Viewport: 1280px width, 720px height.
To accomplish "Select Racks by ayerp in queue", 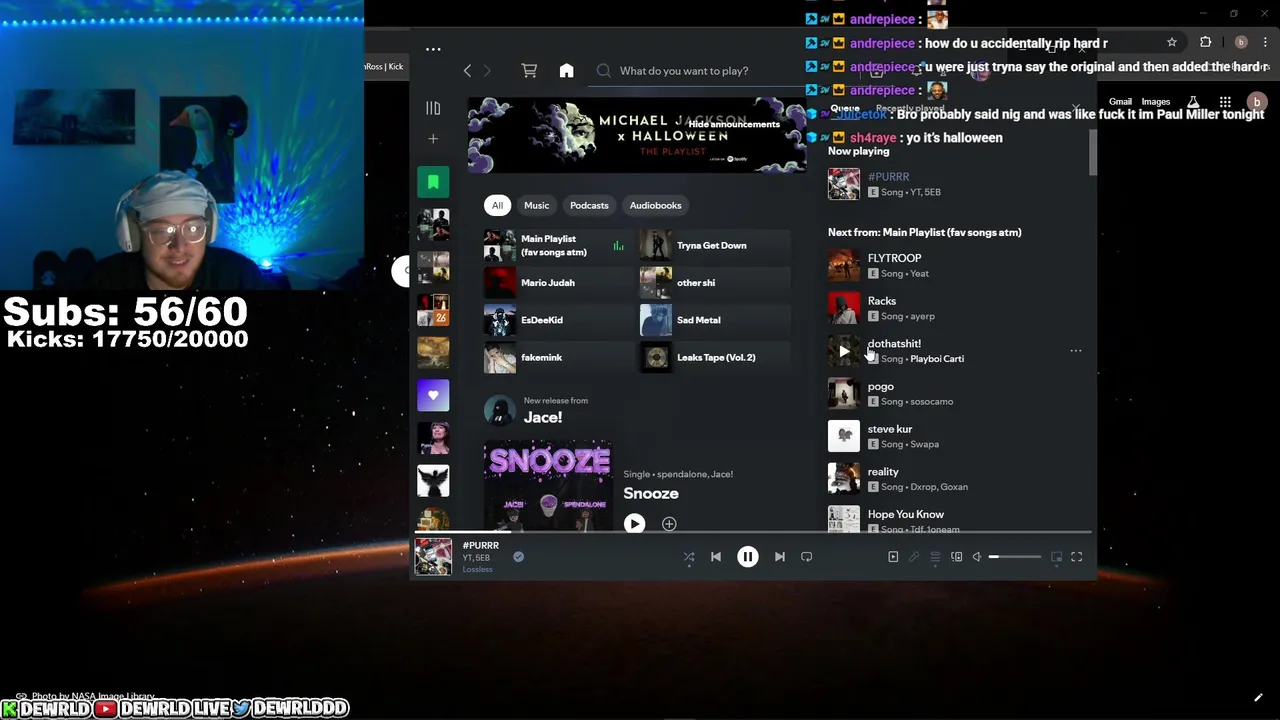I will tap(950, 308).
